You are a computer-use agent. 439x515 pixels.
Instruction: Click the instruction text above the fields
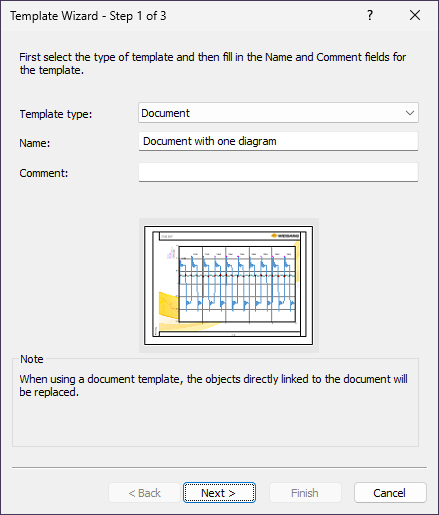212,63
